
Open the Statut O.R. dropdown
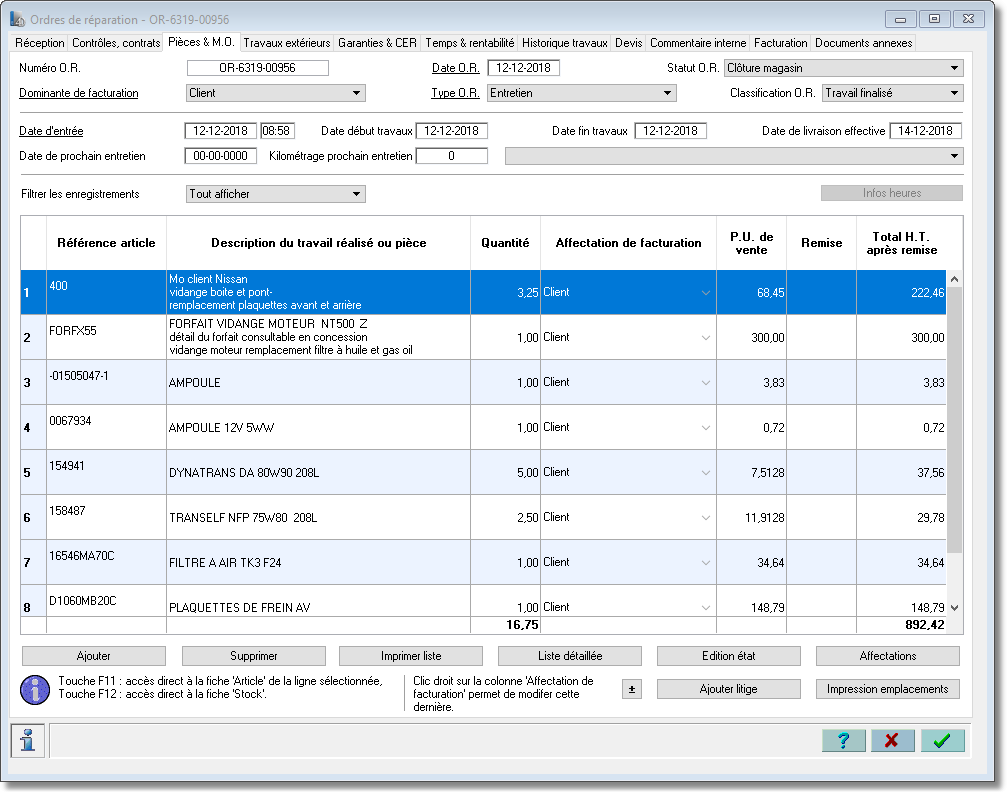(954, 68)
